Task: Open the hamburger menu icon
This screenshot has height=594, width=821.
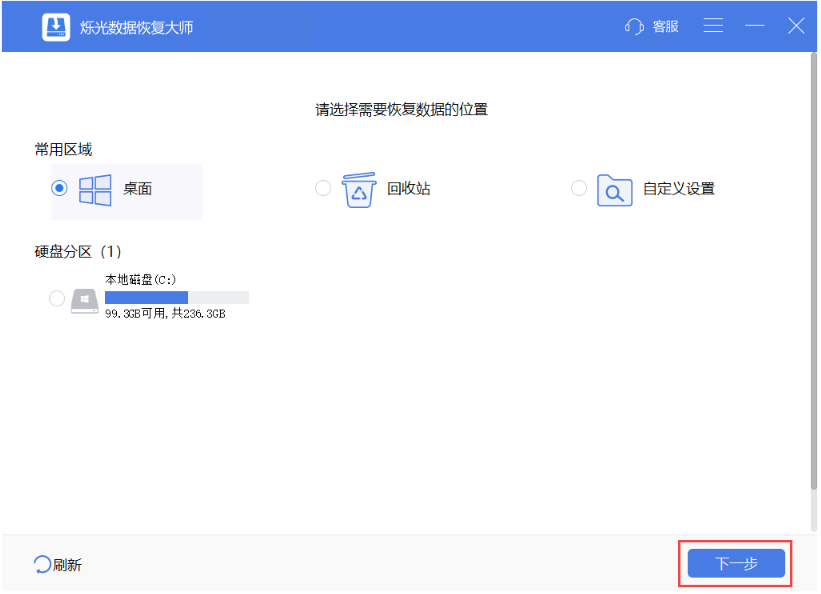Action: (713, 25)
